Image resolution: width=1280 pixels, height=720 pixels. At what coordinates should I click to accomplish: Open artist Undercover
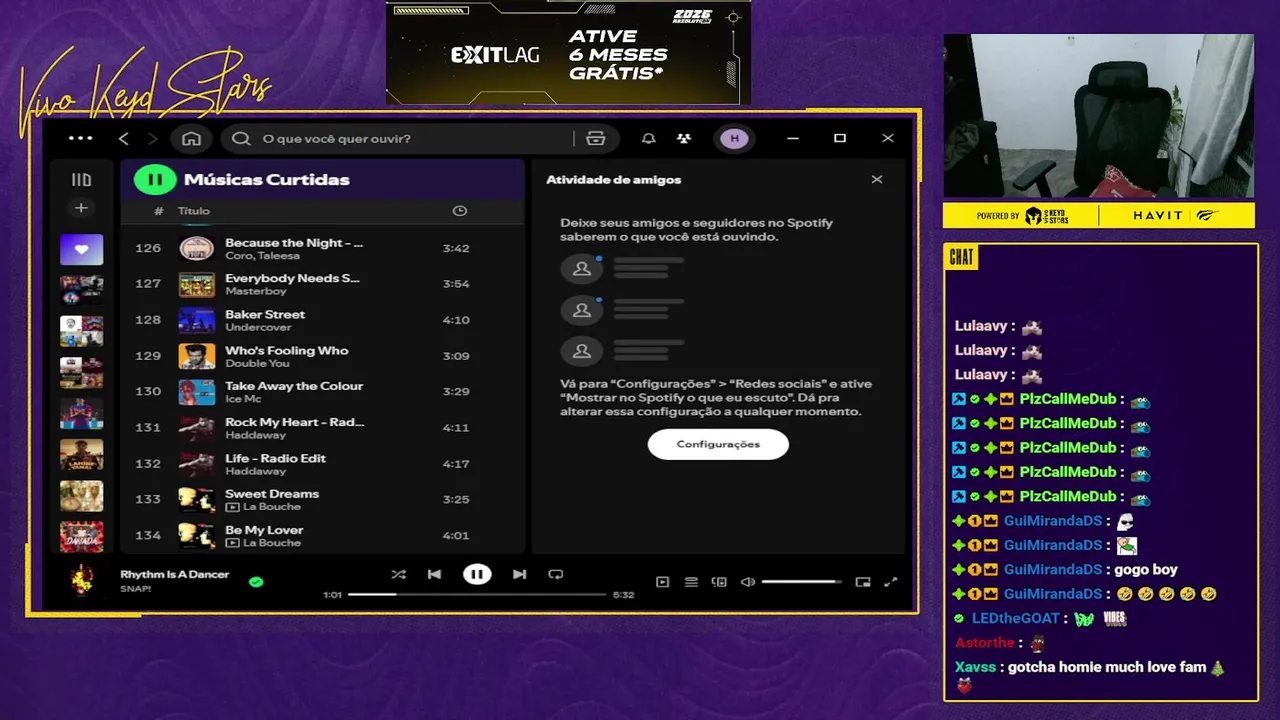(258, 327)
